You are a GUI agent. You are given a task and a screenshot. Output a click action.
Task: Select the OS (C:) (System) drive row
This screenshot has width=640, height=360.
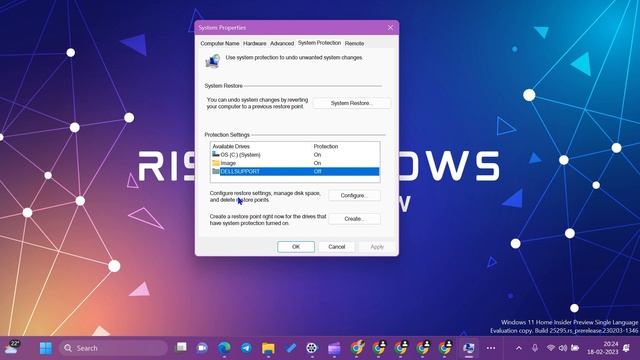pos(295,155)
